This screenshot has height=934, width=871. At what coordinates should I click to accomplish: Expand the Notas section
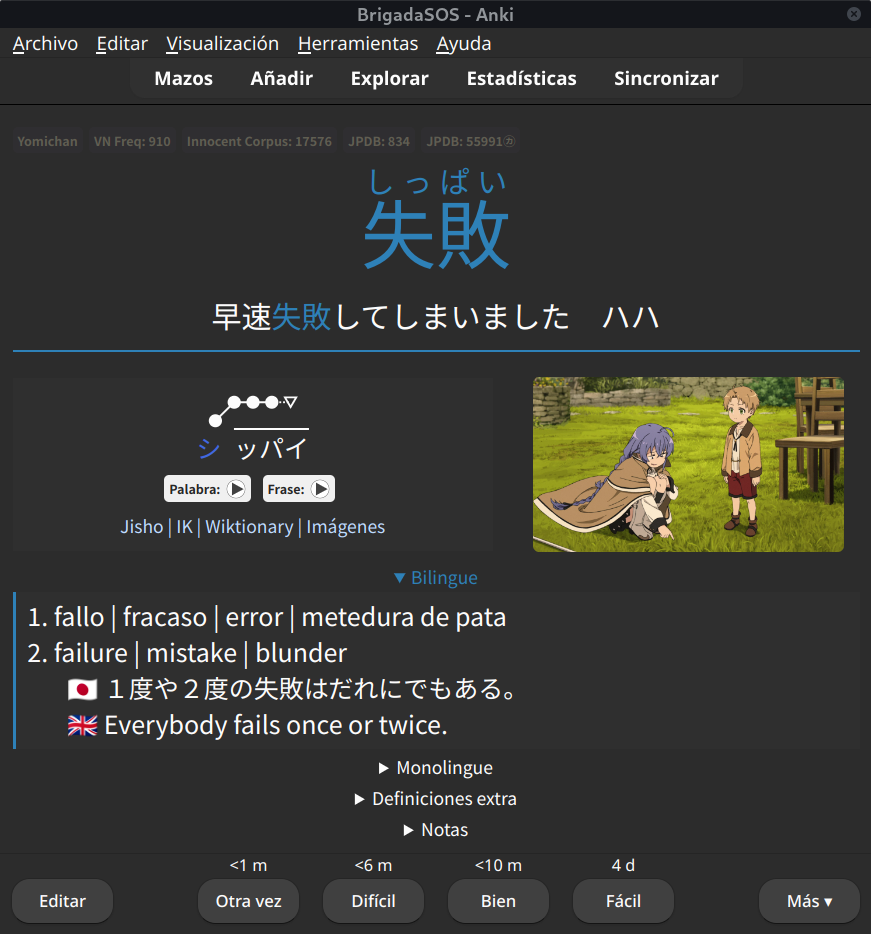(x=435, y=830)
